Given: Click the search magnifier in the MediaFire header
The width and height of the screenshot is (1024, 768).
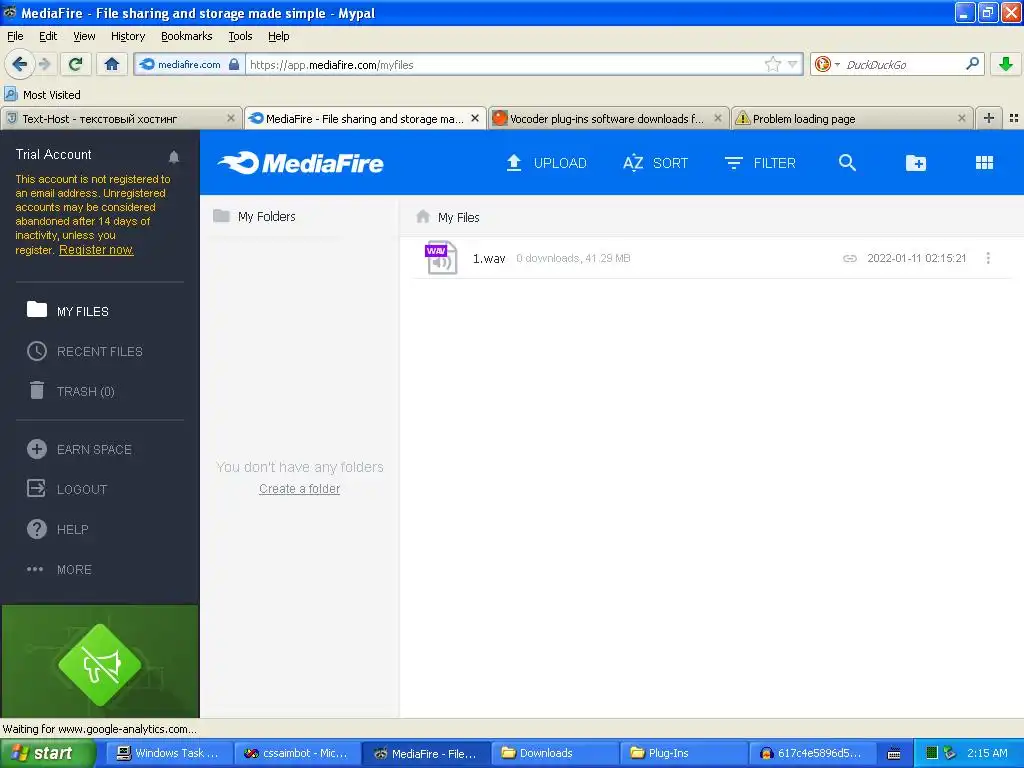Looking at the screenshot, I should click(847, 163).
